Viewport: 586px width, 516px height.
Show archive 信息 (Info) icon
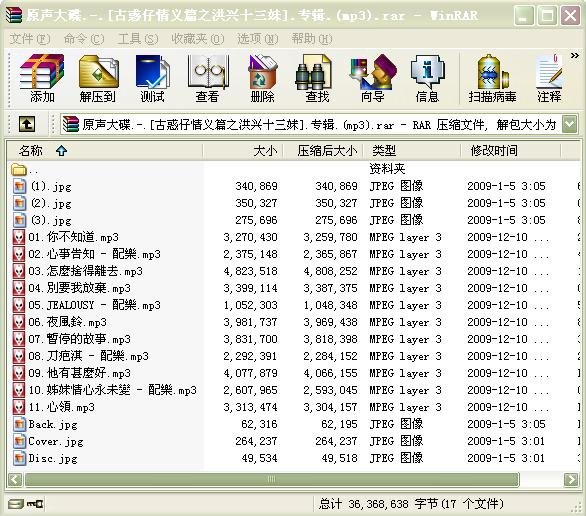(x=427, y=78)
